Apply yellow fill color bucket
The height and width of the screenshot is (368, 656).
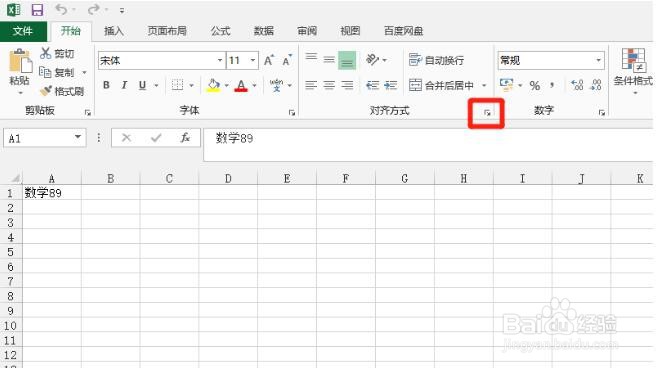(213, 85)
